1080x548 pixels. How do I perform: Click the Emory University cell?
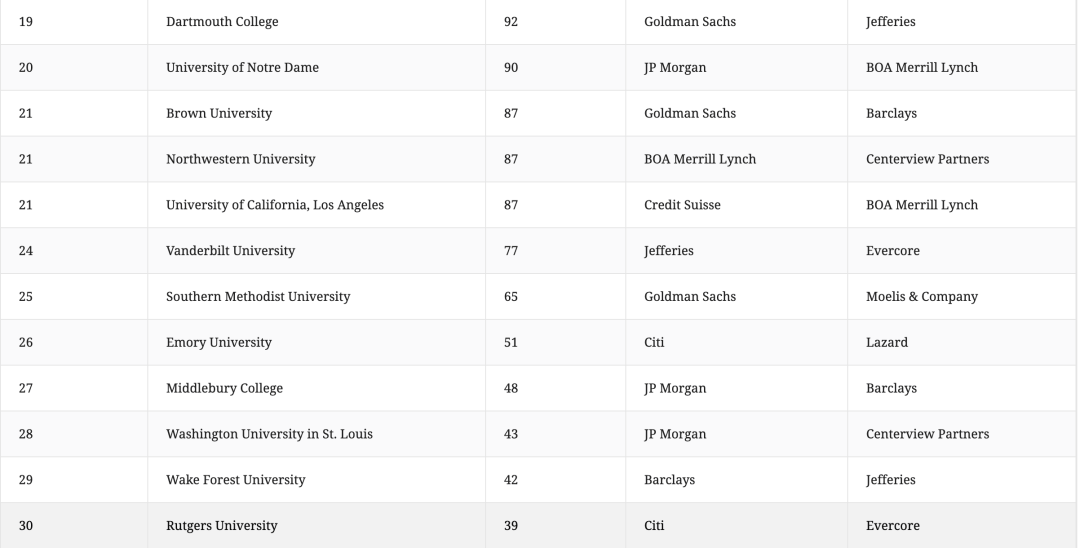[316, 342]
